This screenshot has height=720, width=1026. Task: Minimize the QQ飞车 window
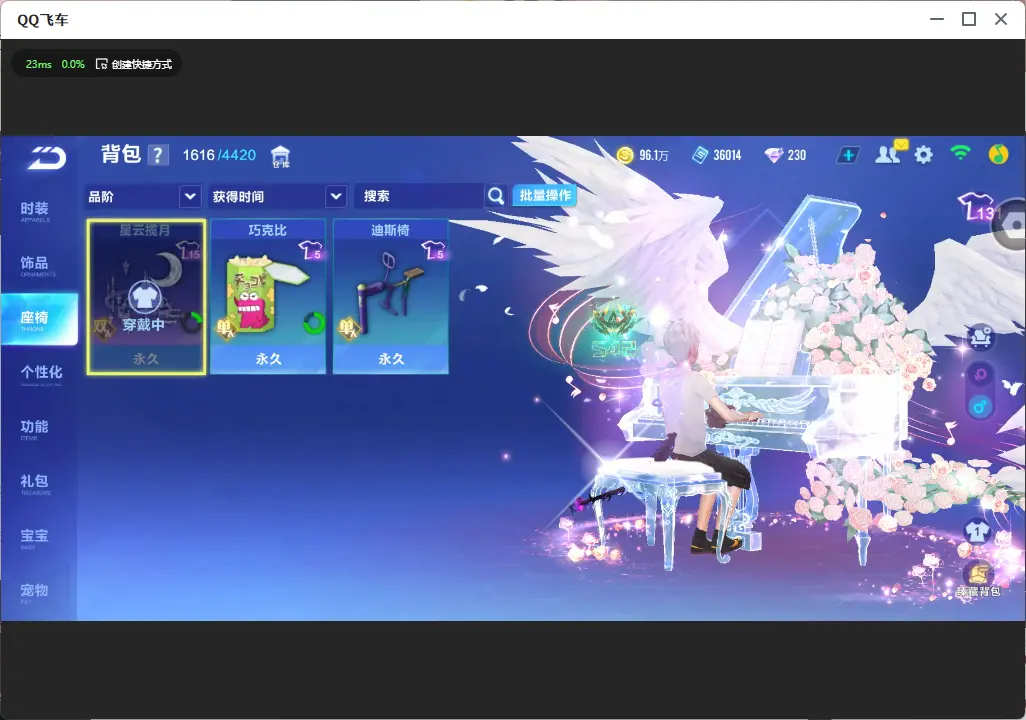pos(937,19)
